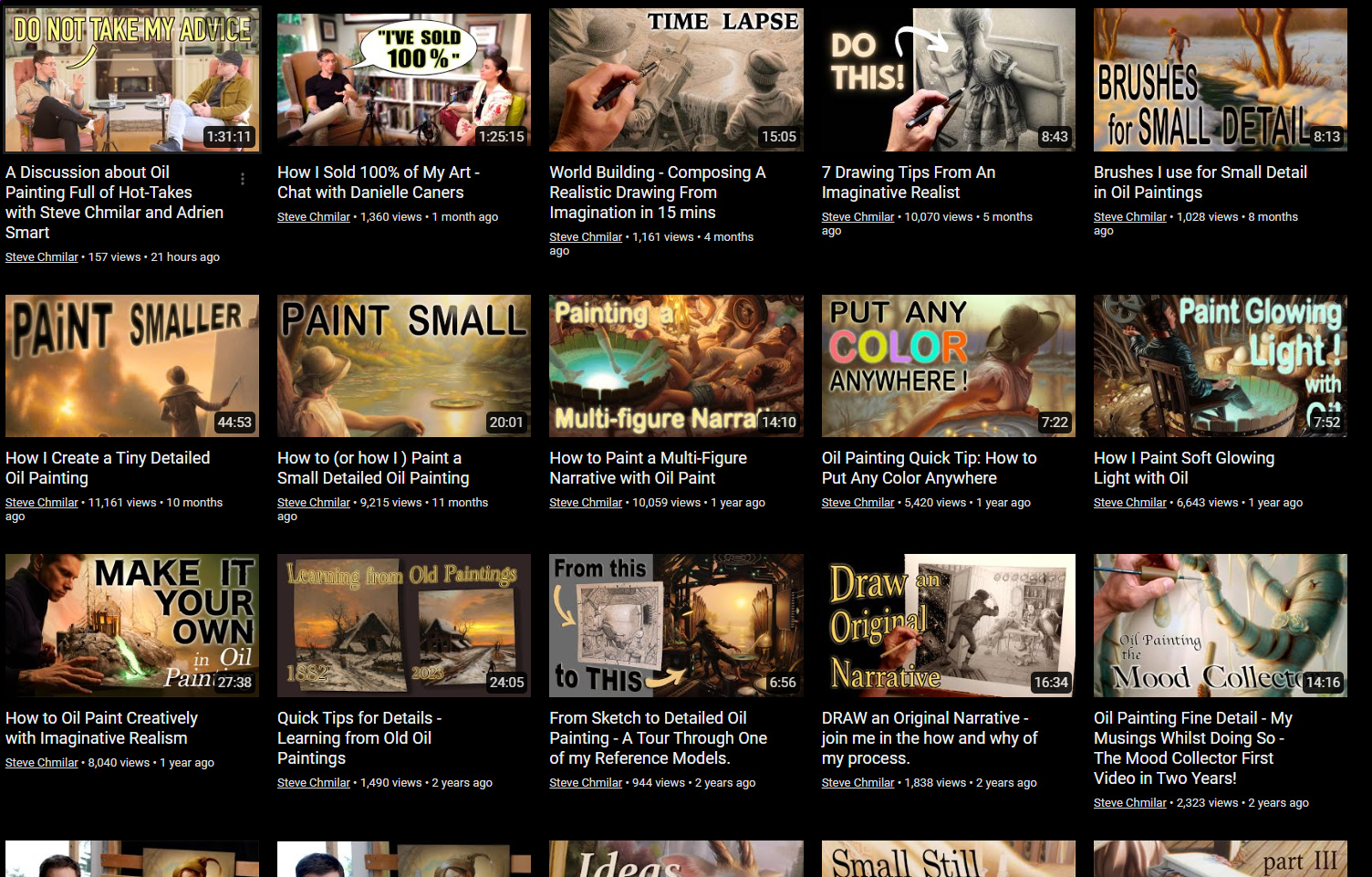The height and width of the screenshot is (877, 1372).
Task: Click title 'World Building - Composing A Realistic Drawing'
Action: (x=658, y=193)
